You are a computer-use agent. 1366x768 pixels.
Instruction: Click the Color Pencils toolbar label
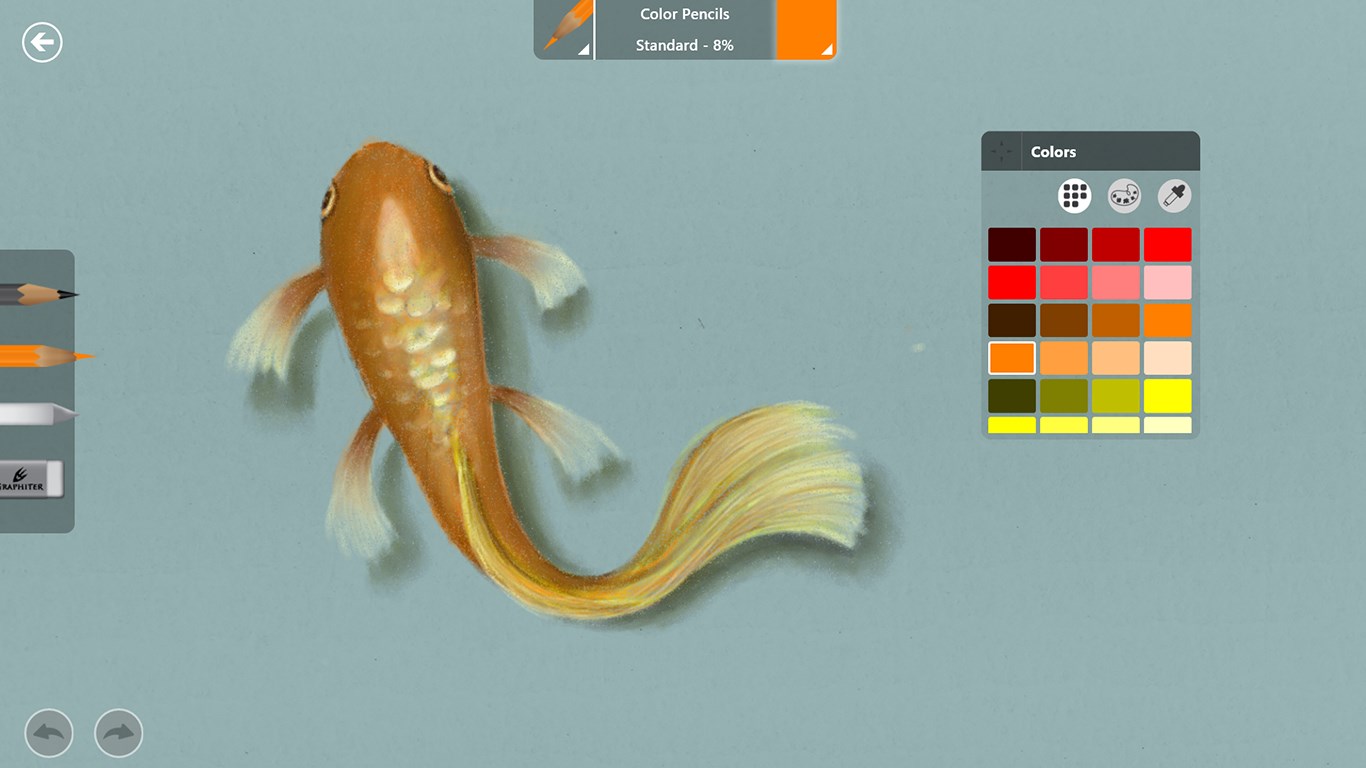(686, 14)
